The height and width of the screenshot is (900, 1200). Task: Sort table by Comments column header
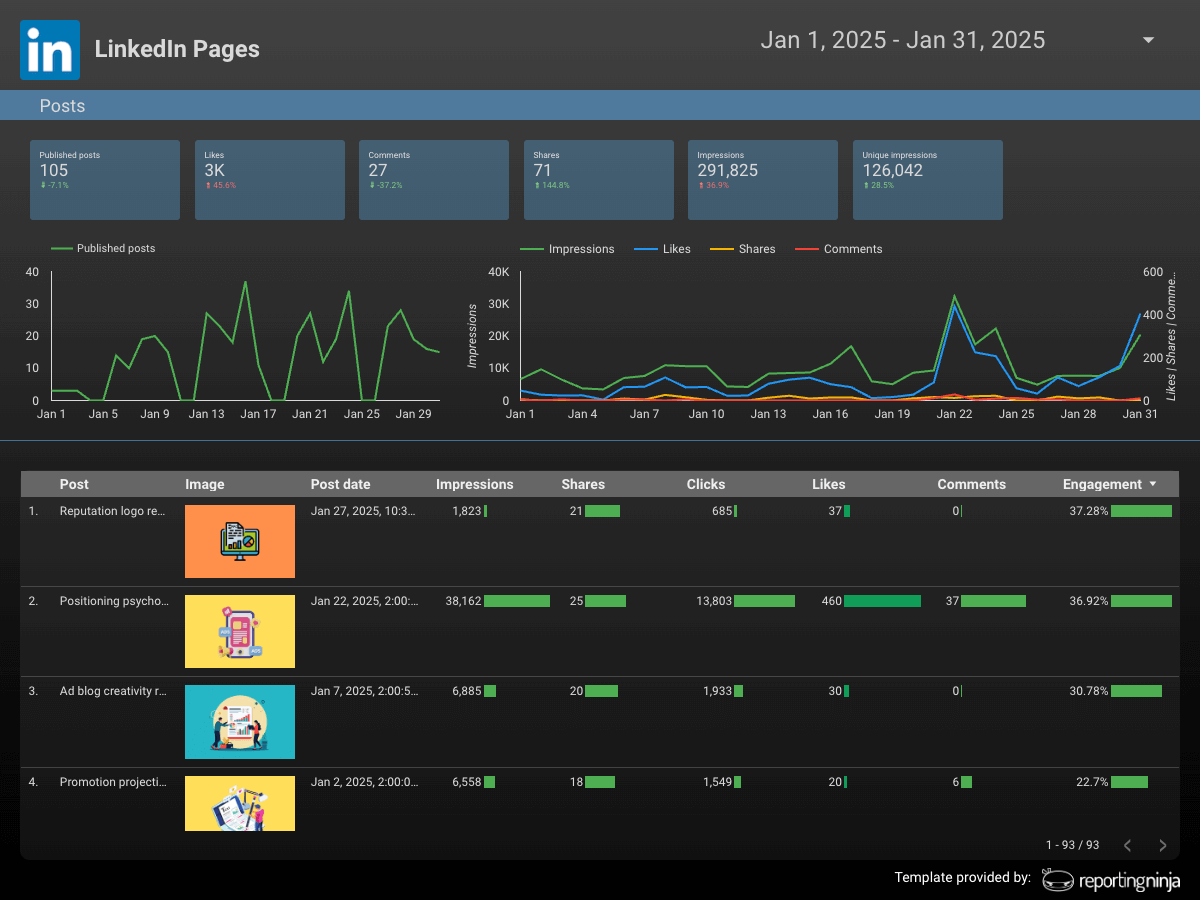coord(971,484)
